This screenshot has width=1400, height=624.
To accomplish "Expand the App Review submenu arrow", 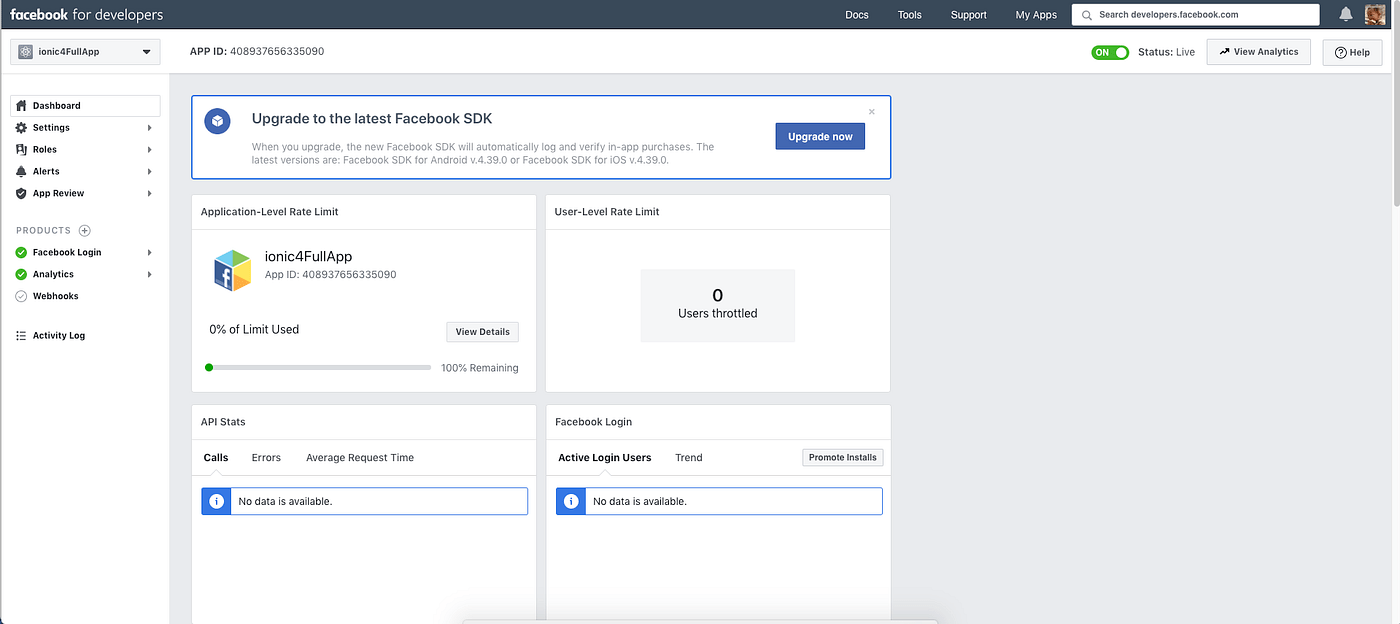I will point(150,193).
